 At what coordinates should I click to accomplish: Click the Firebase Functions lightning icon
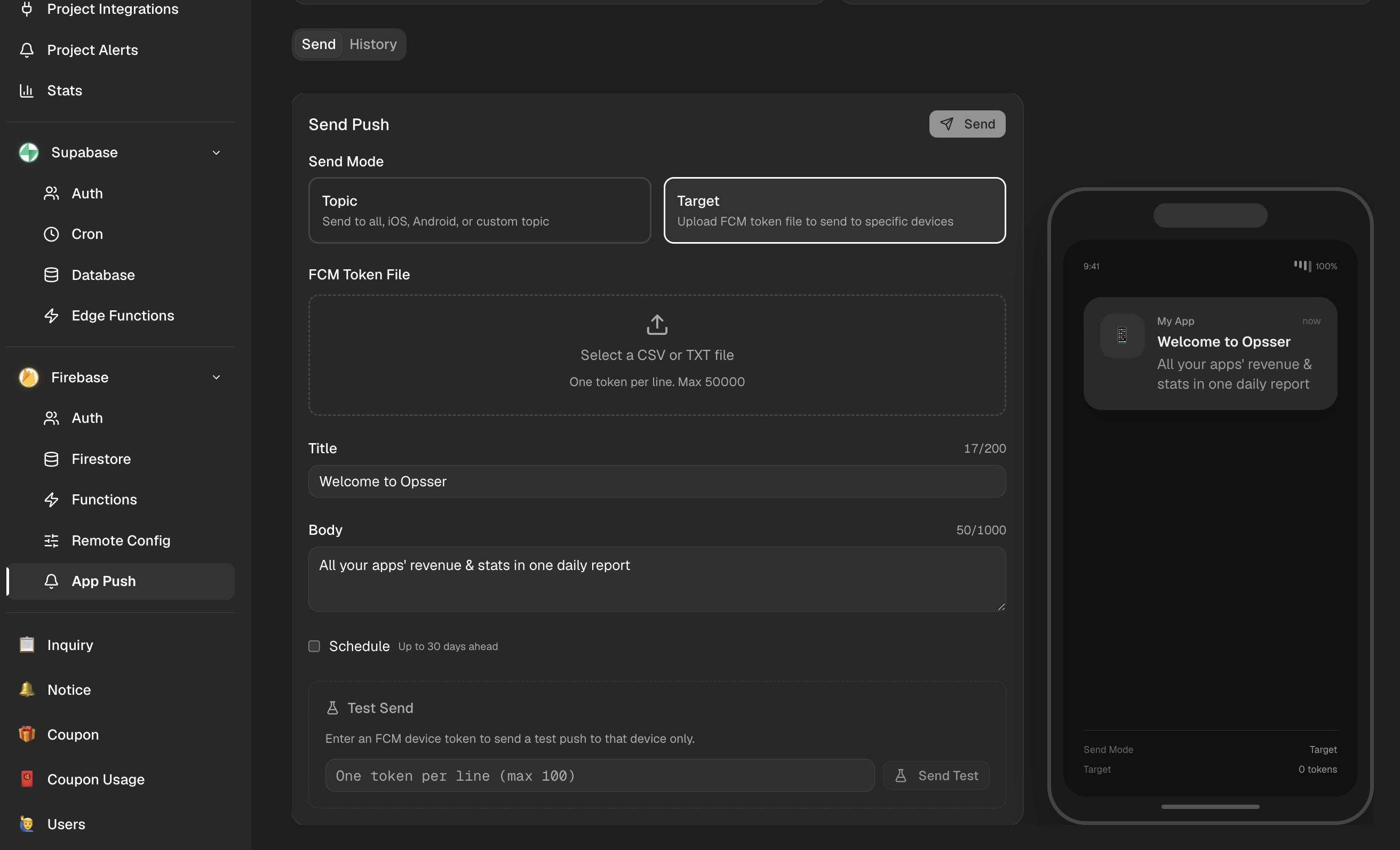pos(51,500)
